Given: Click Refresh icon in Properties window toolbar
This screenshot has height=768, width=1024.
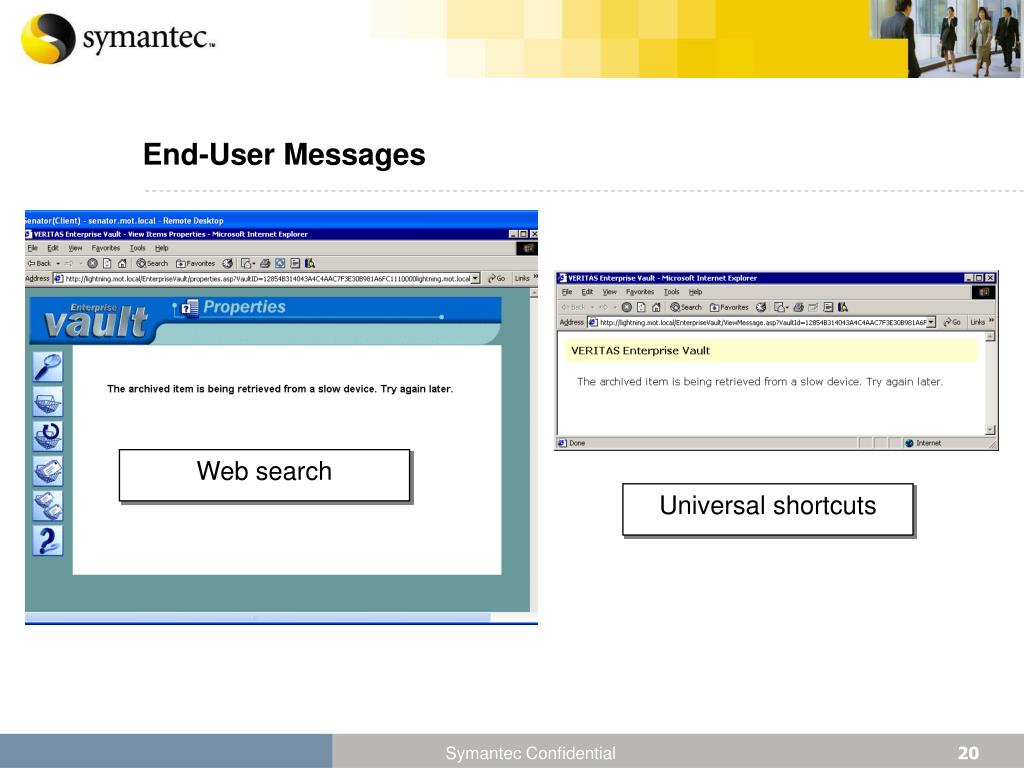Looking at the screenshot, I should coord(107,263).
